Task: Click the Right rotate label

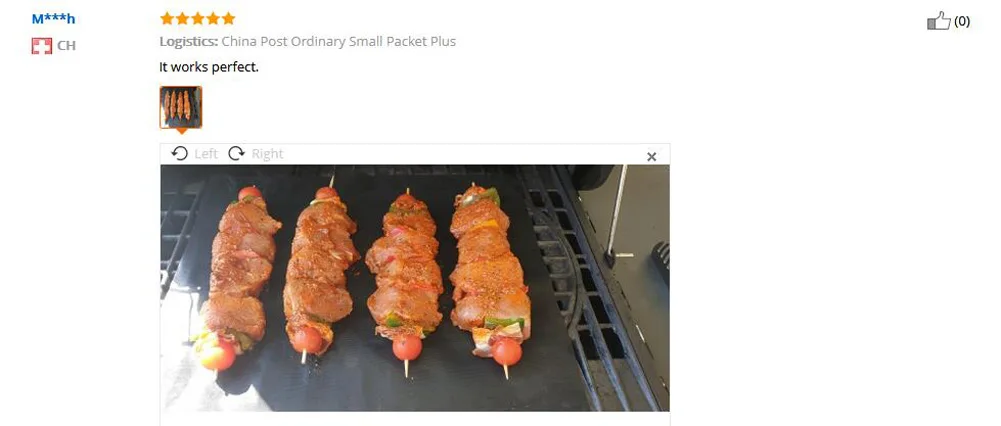Action: [x=267, y=154]
